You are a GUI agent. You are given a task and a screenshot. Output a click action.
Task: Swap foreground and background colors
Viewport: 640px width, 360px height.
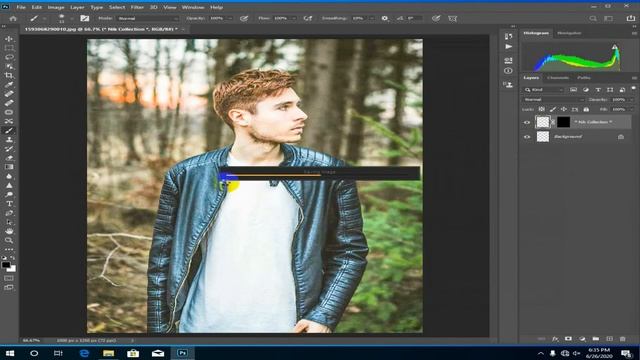(13, 258)
